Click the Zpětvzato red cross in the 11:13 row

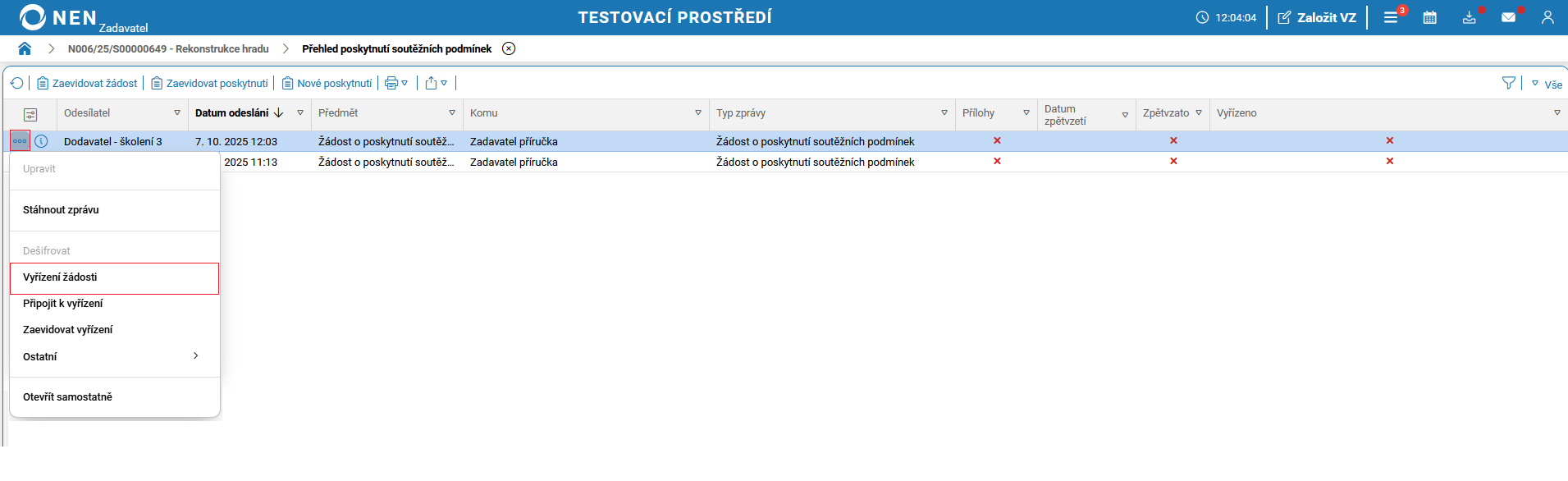1173,162
